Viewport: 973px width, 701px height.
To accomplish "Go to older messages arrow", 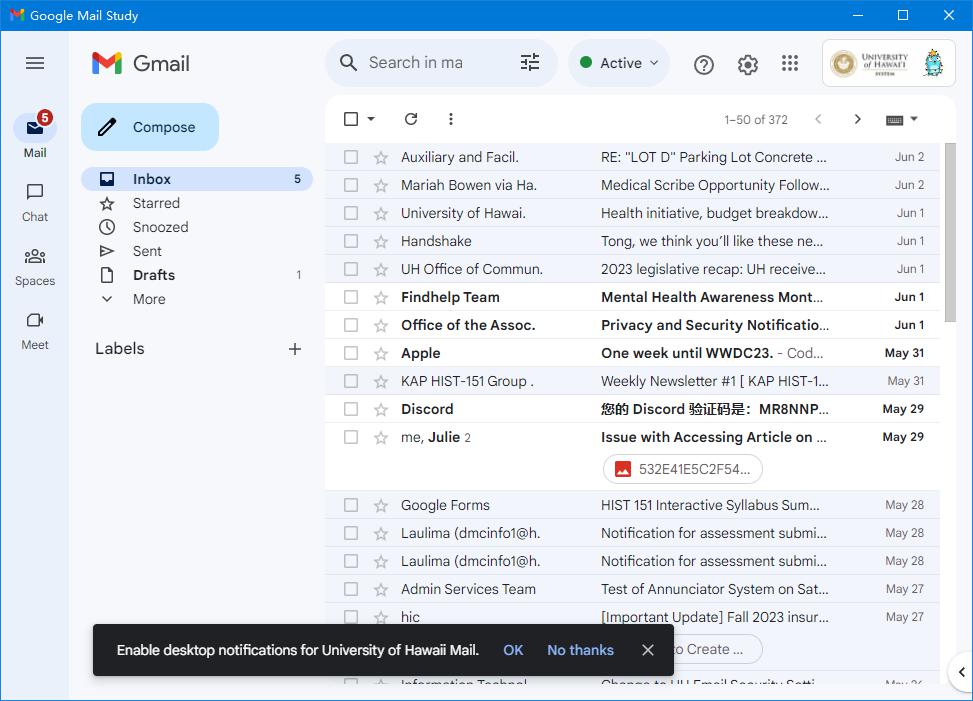I will [858, 119].
